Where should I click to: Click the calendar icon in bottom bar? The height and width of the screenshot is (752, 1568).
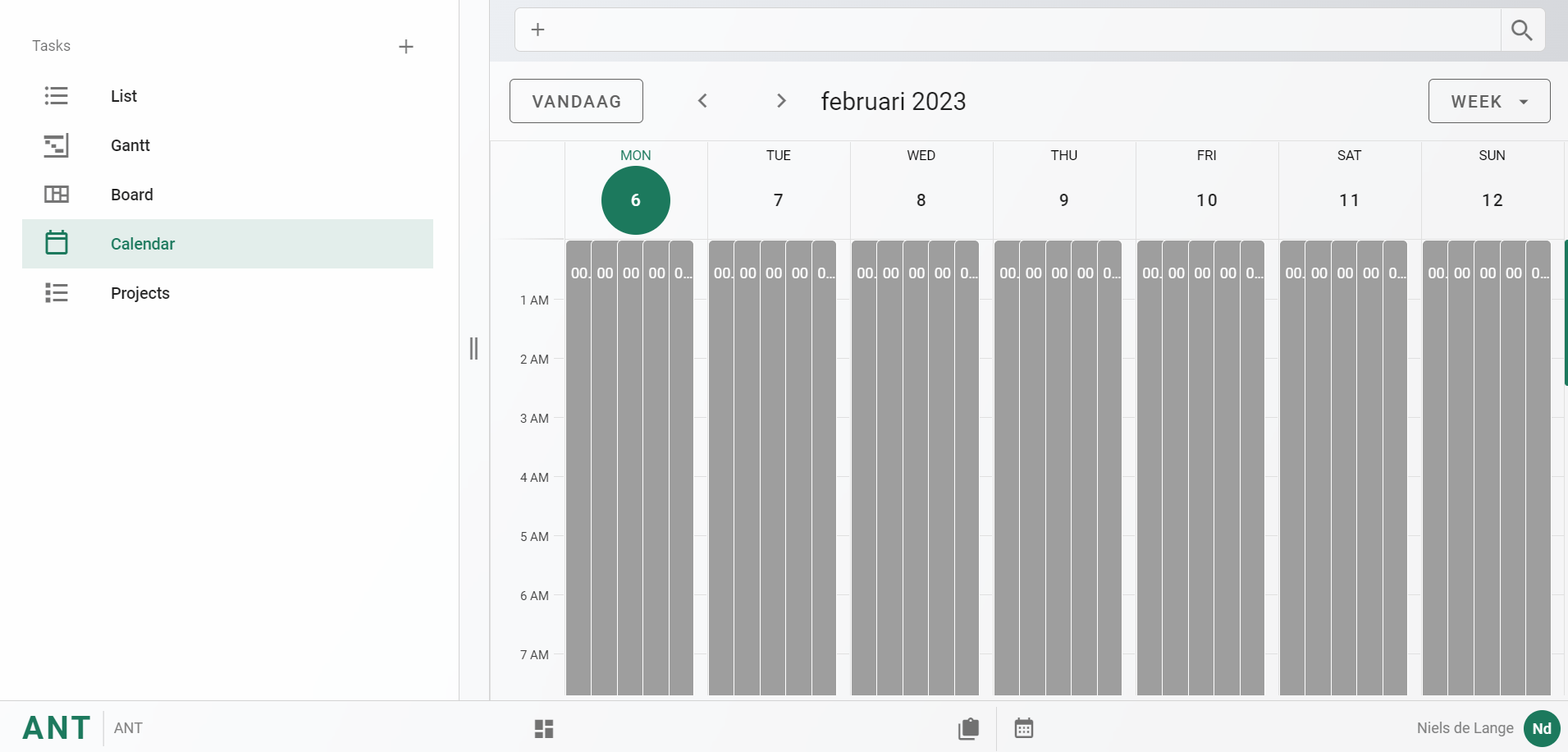1023,728
